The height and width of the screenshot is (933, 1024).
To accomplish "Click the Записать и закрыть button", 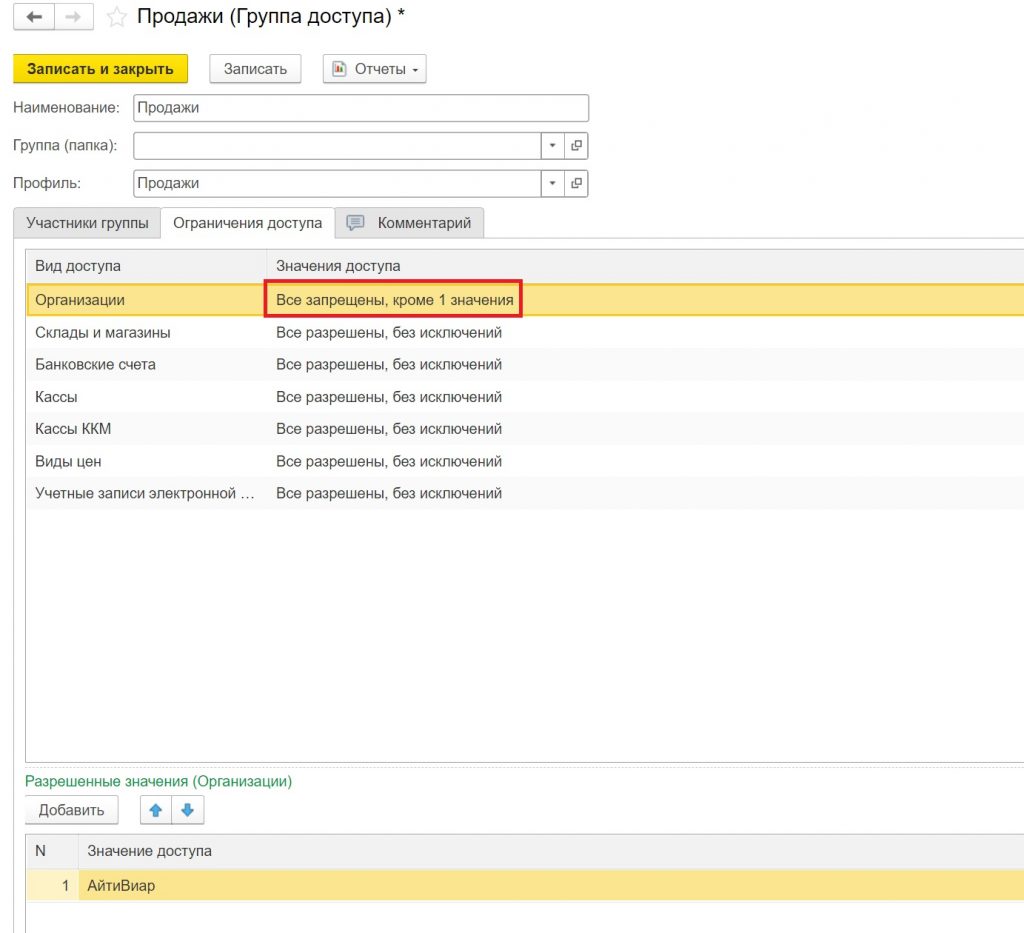I will coord(101,69).
